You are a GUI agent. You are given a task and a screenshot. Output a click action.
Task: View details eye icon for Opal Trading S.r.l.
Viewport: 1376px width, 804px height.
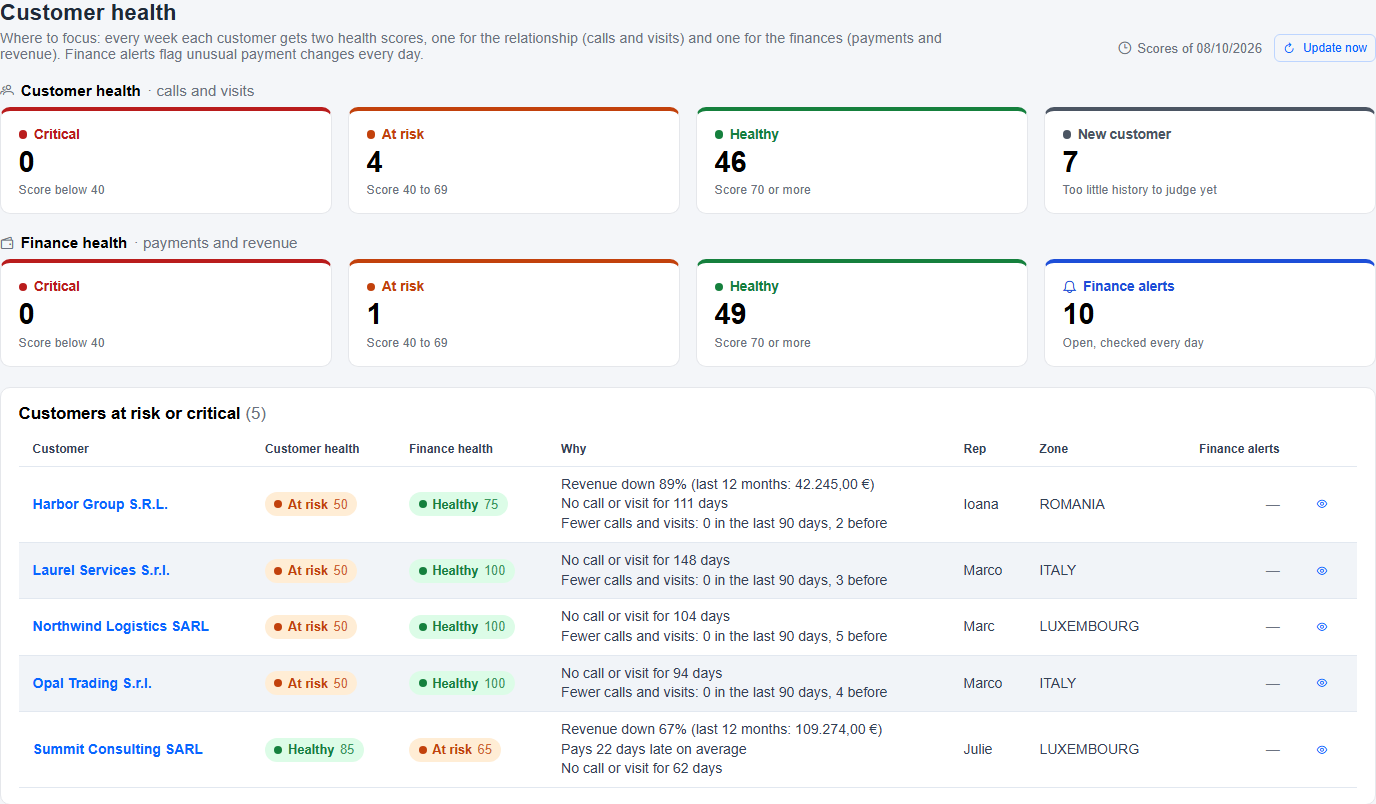1321,683
